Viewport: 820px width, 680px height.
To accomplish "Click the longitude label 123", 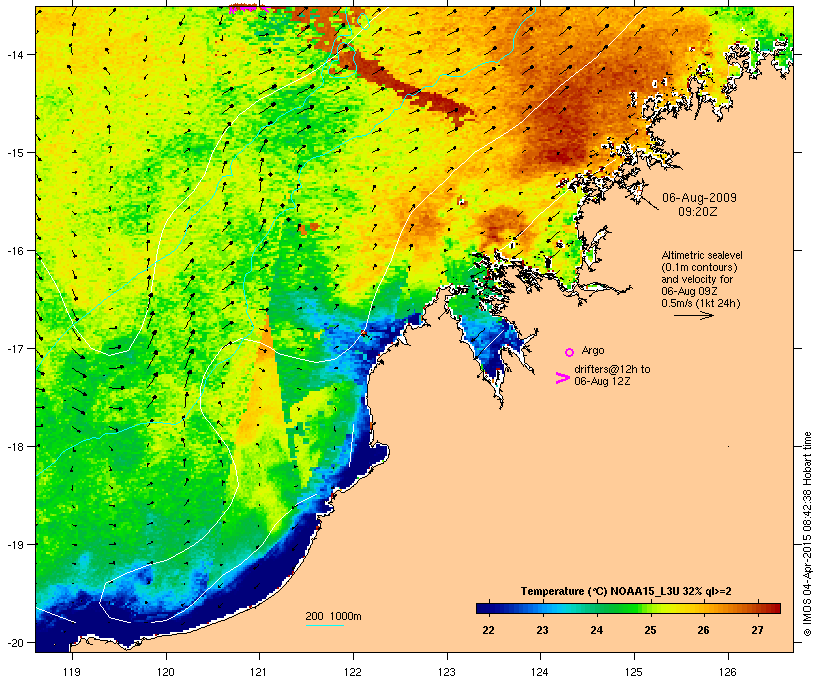I will [447, 672].
